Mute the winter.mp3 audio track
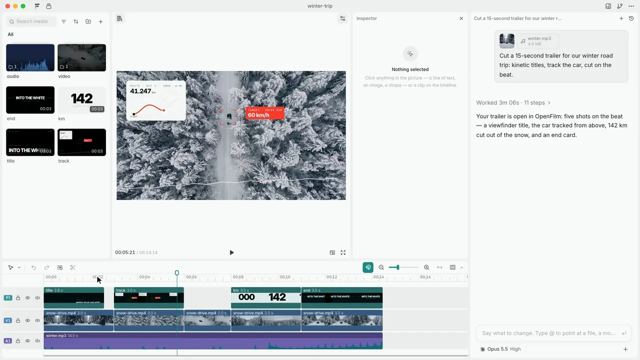The height and width of the screenshot is (360, 640). [x=38, y=341]
